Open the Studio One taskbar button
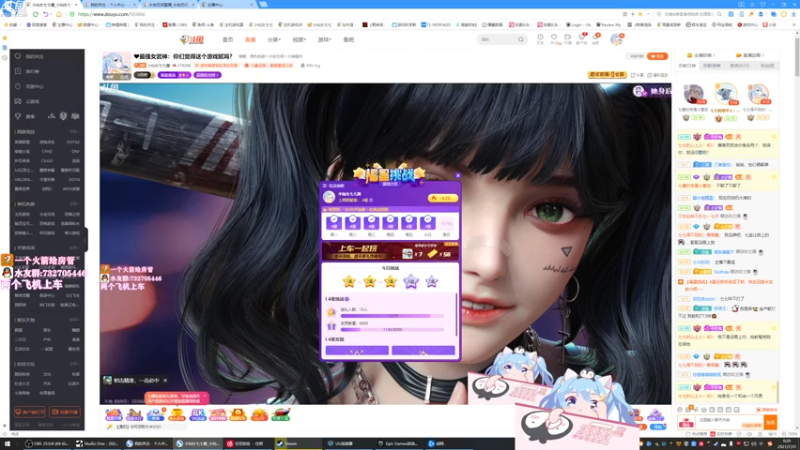Image resolution: width=800 pixels, height=450 pixels. [x=97, y=443]
